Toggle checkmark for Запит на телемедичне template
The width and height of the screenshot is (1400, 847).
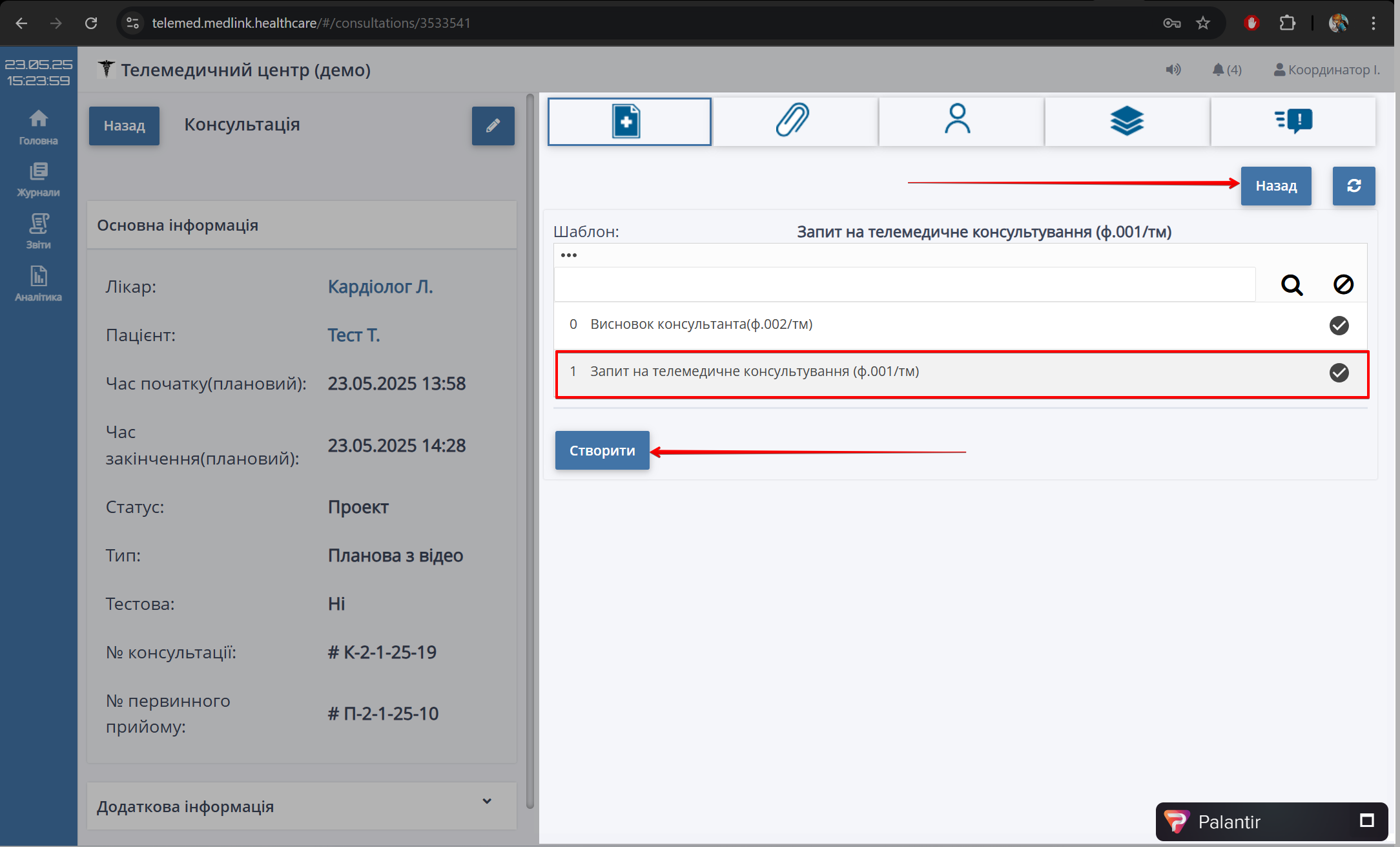1339,373
